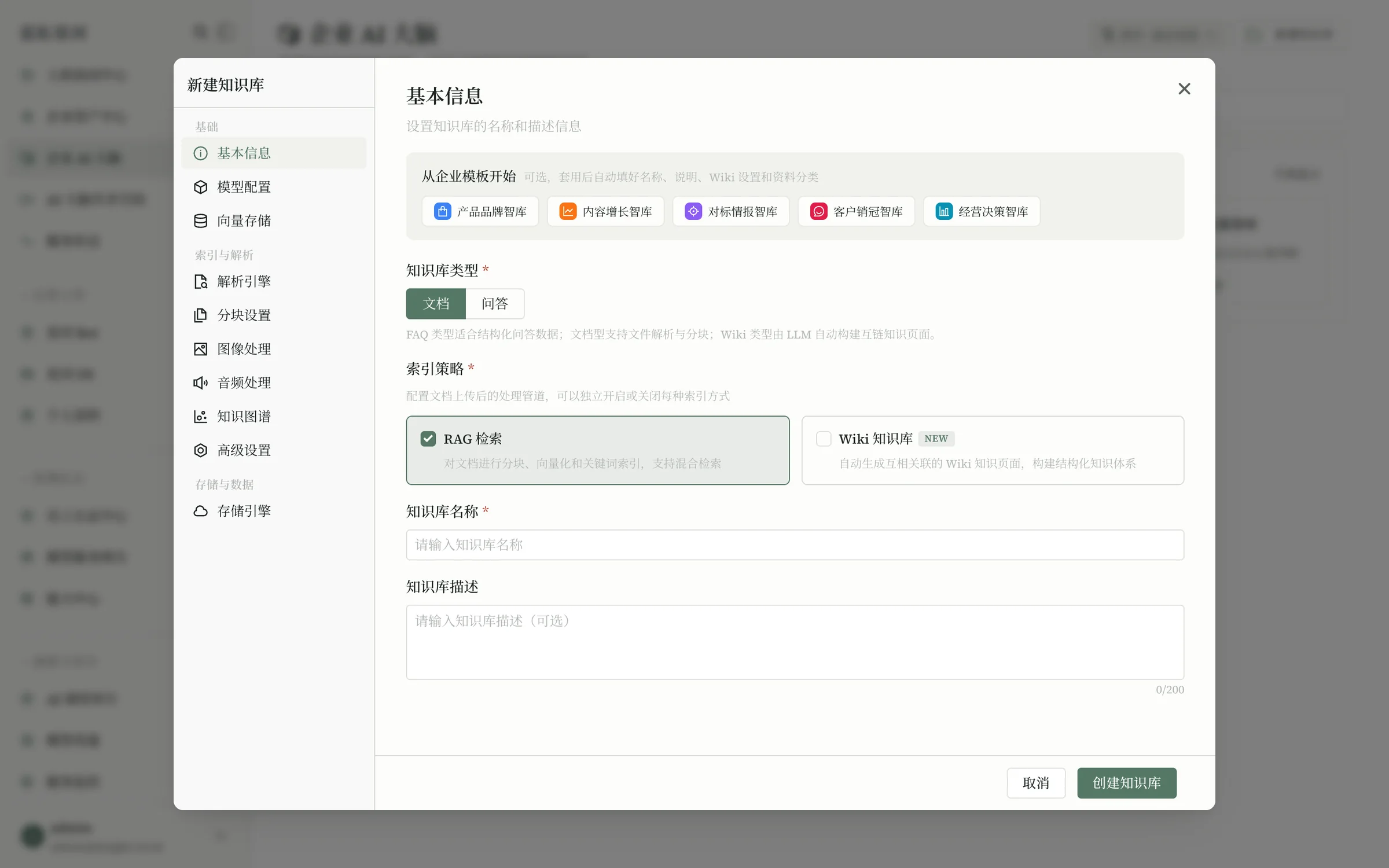The width and height of the screenshot is (1389, 868).
Task: Close the 新建知识库 dialog
Action: point(1184,89)
